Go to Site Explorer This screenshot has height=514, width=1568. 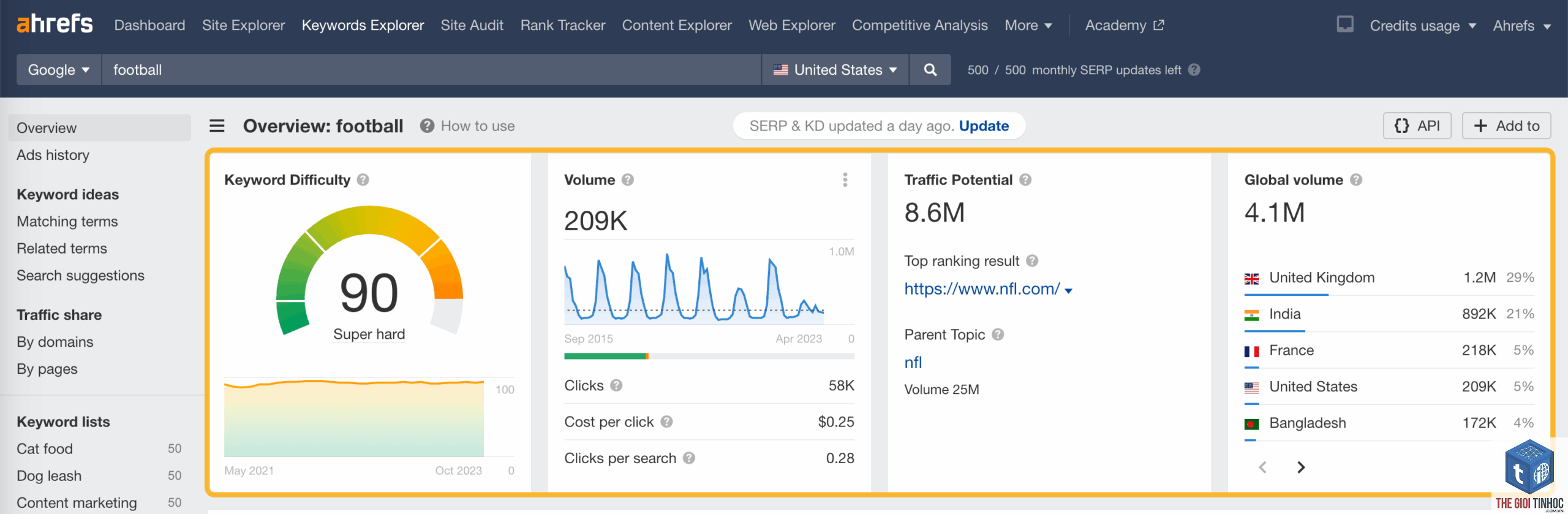(243, 25)
